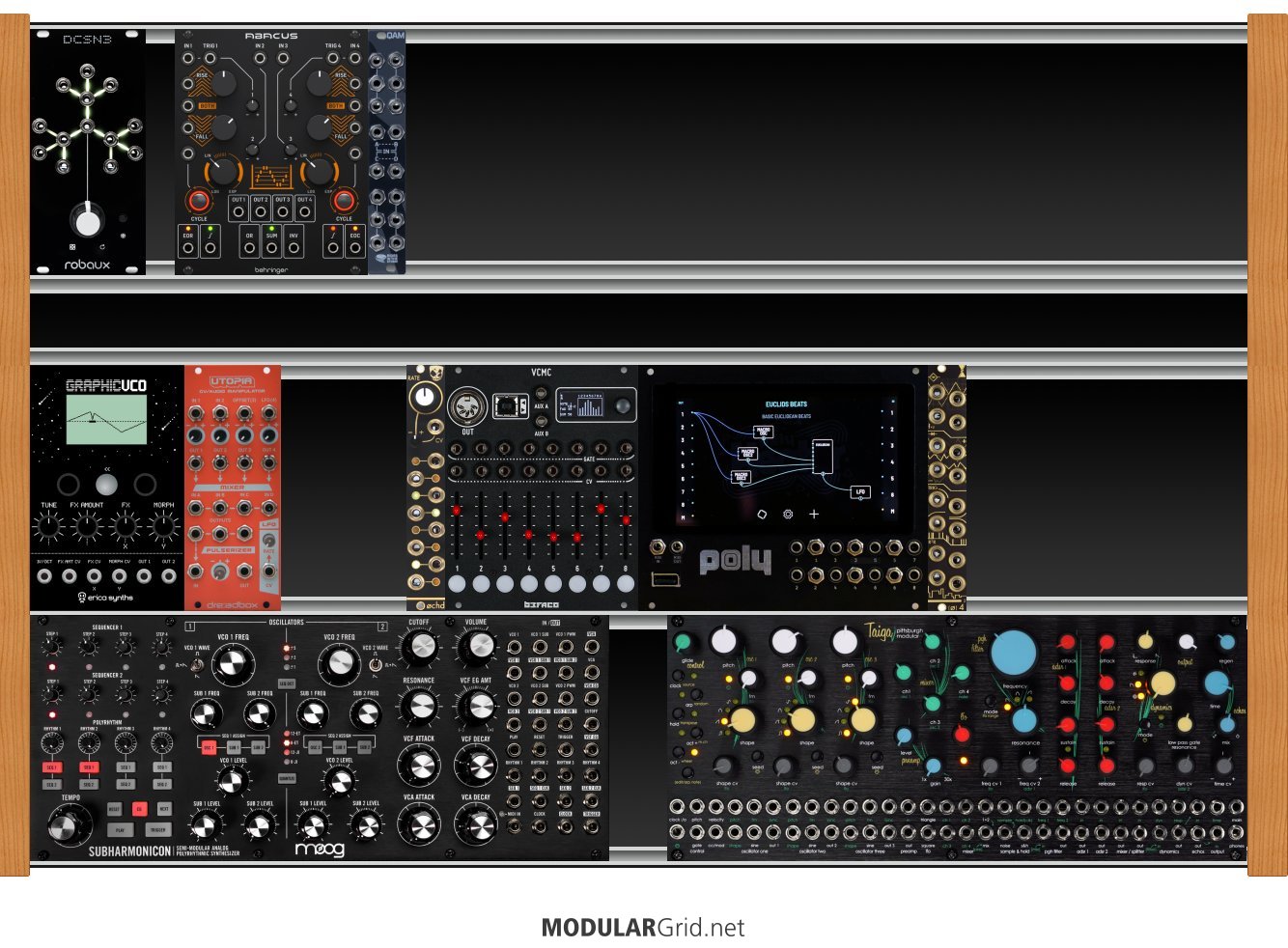Click the TEMPO knob on Subharmonicon
The image size is (1288, 948).
(x=70, y=824)
